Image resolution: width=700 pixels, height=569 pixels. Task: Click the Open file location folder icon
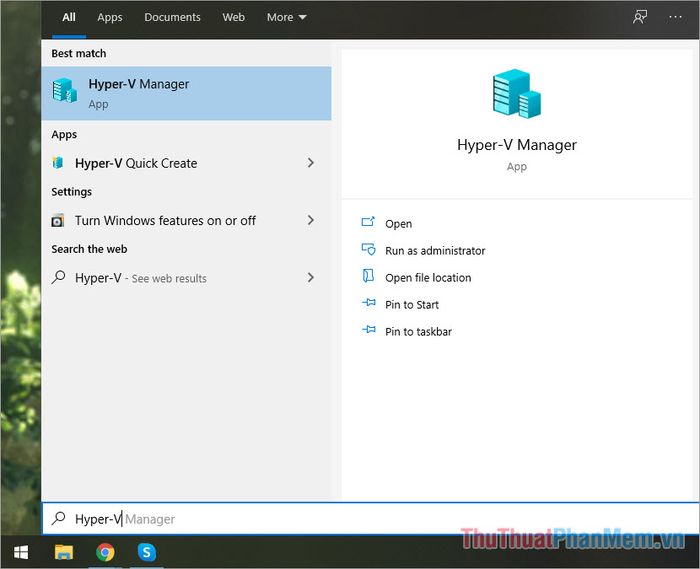coord(368,276)
